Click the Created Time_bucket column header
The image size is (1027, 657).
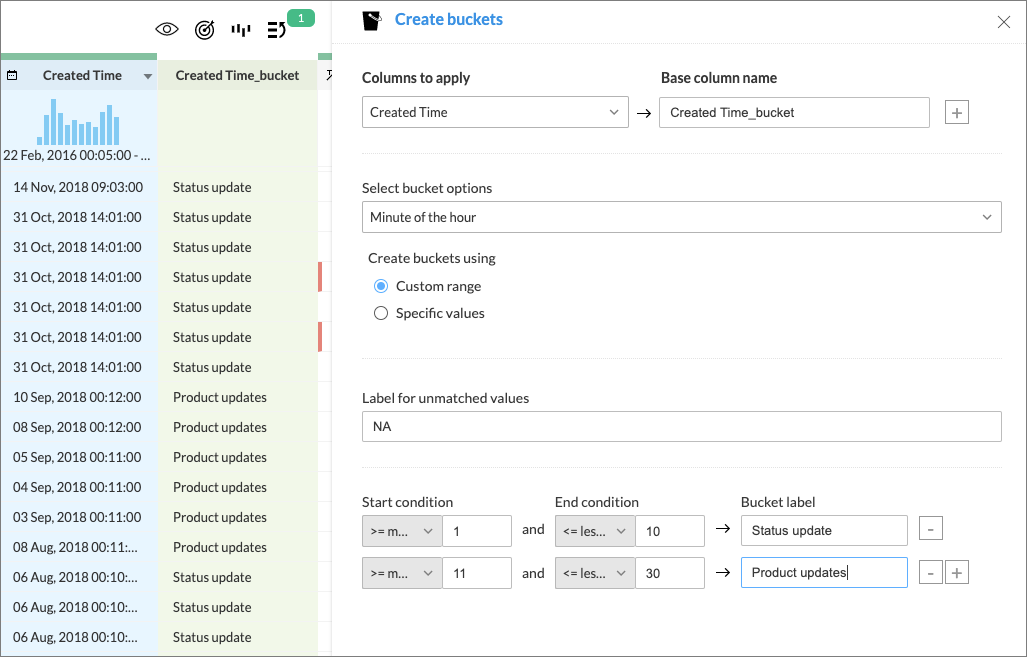click(x=237, y=76)
